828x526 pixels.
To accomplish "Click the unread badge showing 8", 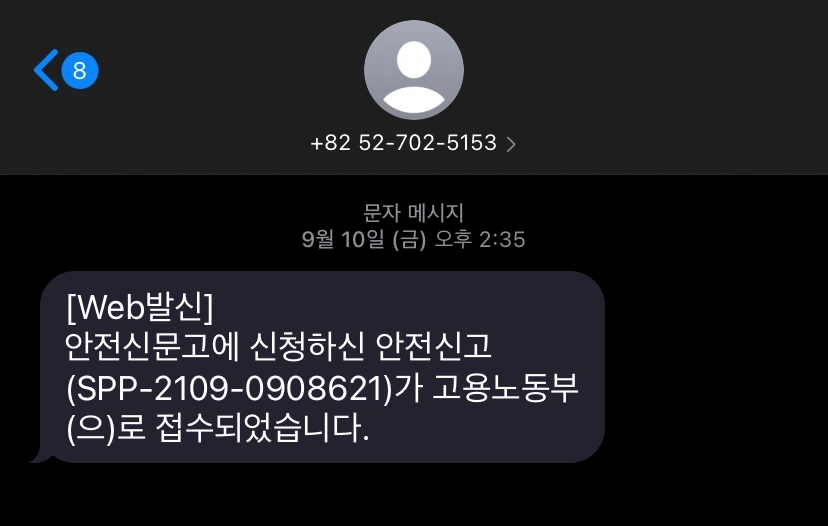I will tap(80, 70).
